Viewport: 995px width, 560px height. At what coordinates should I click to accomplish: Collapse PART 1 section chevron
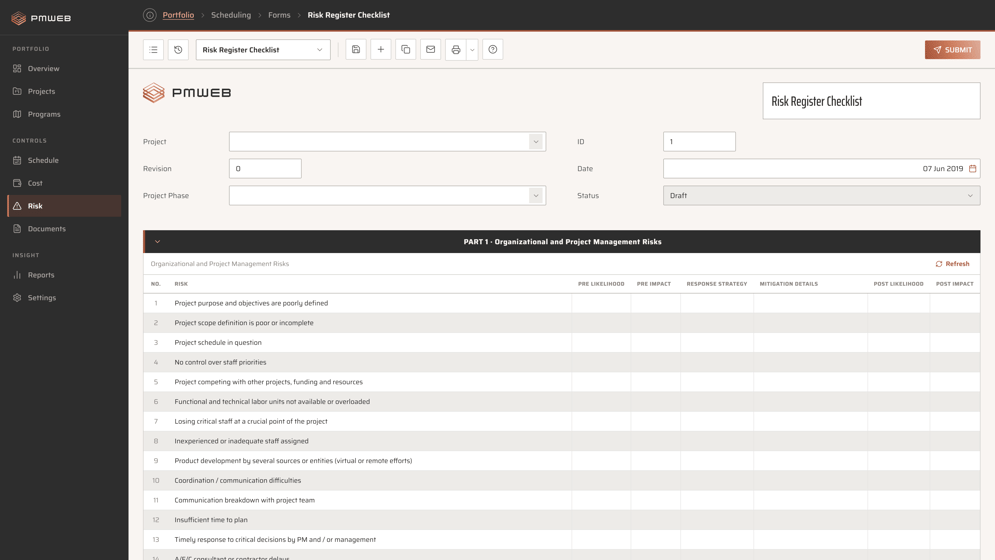tap(157, 242)
